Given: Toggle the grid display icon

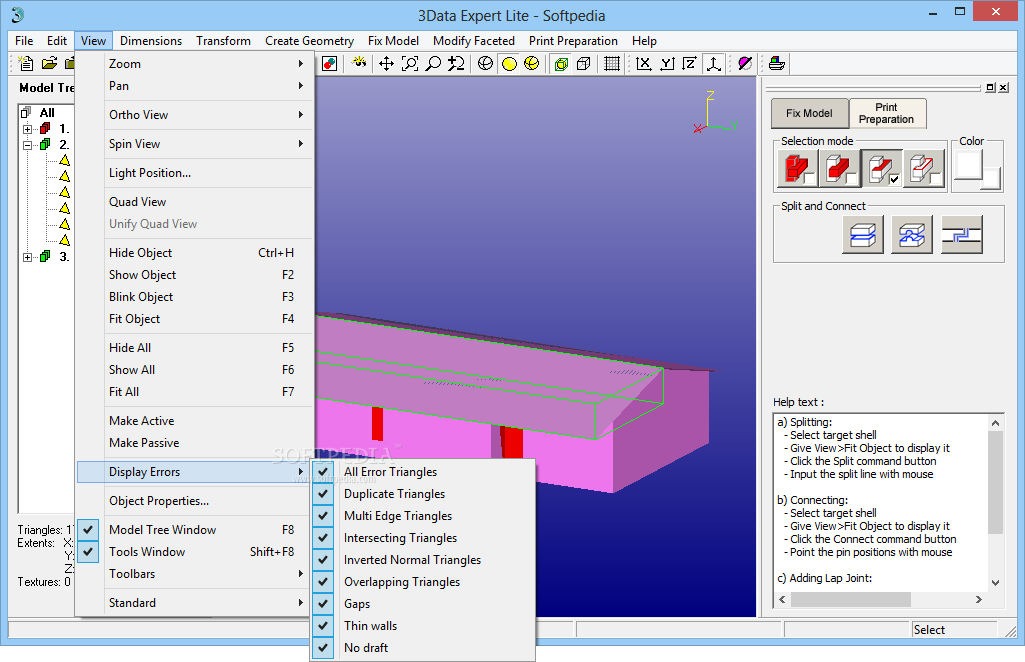Looking at the screenshot, I should coord(612,63).
